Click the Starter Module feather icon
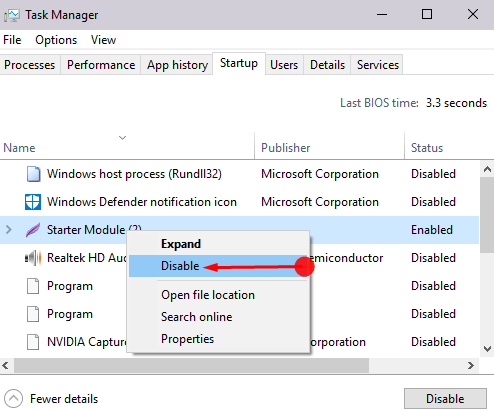 point(33,230)
